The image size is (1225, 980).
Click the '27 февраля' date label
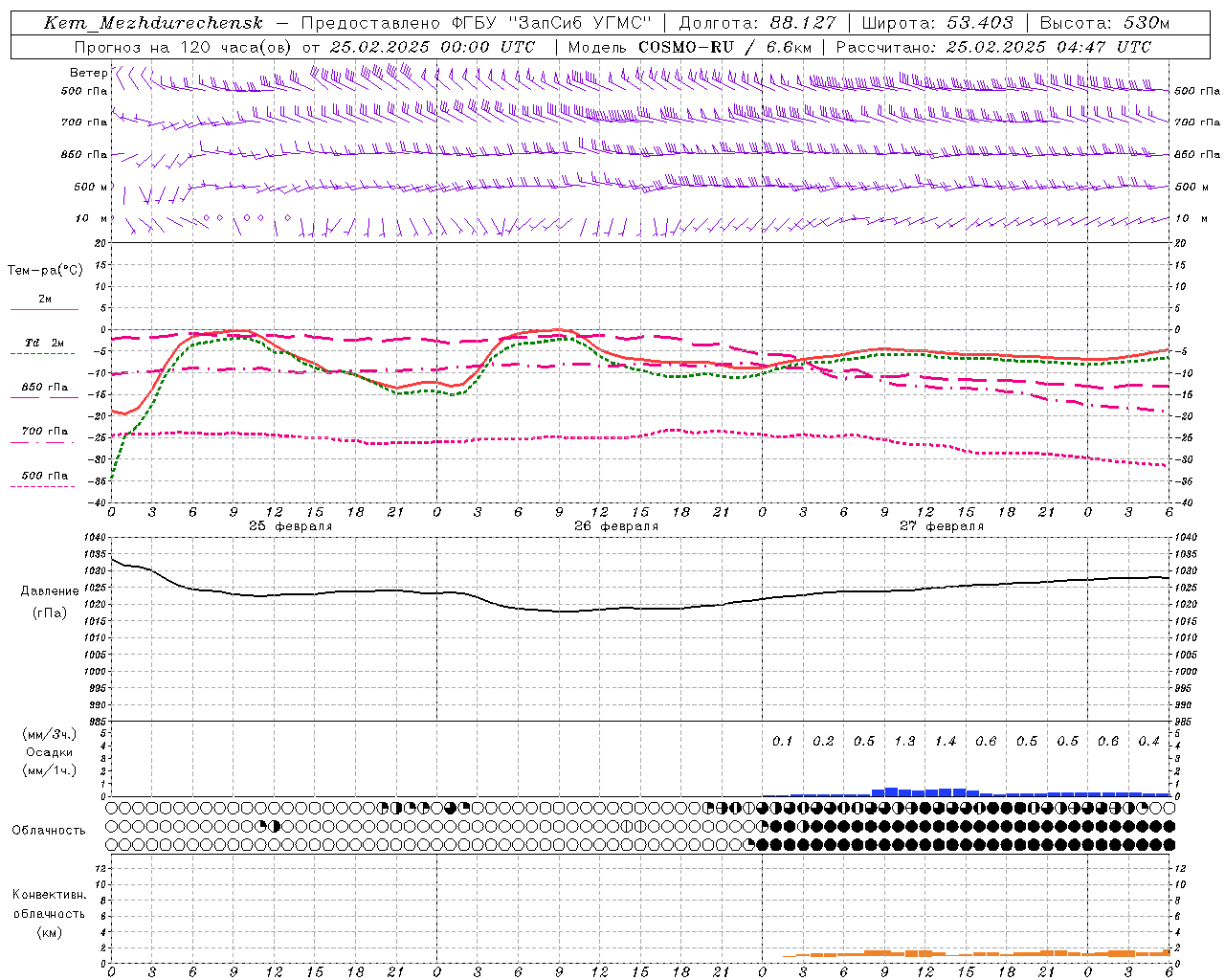(942, 526)
